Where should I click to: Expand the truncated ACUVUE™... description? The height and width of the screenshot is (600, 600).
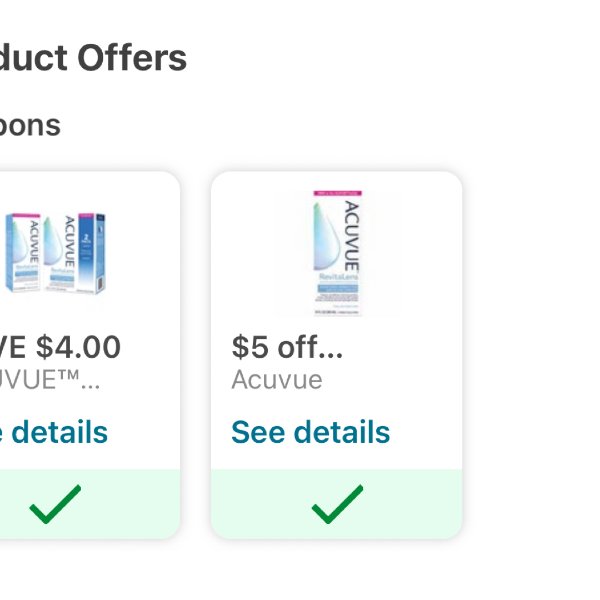(x=50, y=380)
